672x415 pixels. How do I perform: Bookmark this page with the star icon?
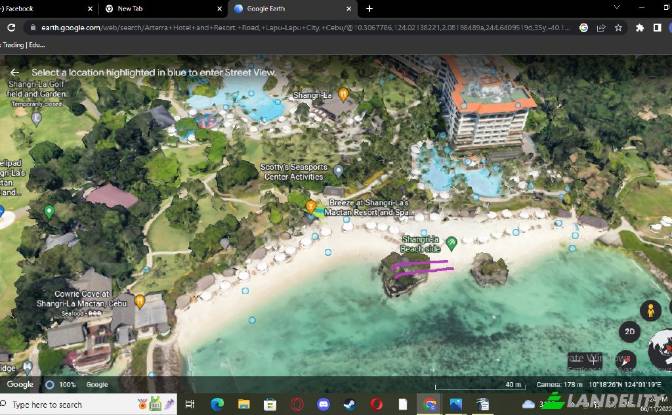tap(618, 27)
